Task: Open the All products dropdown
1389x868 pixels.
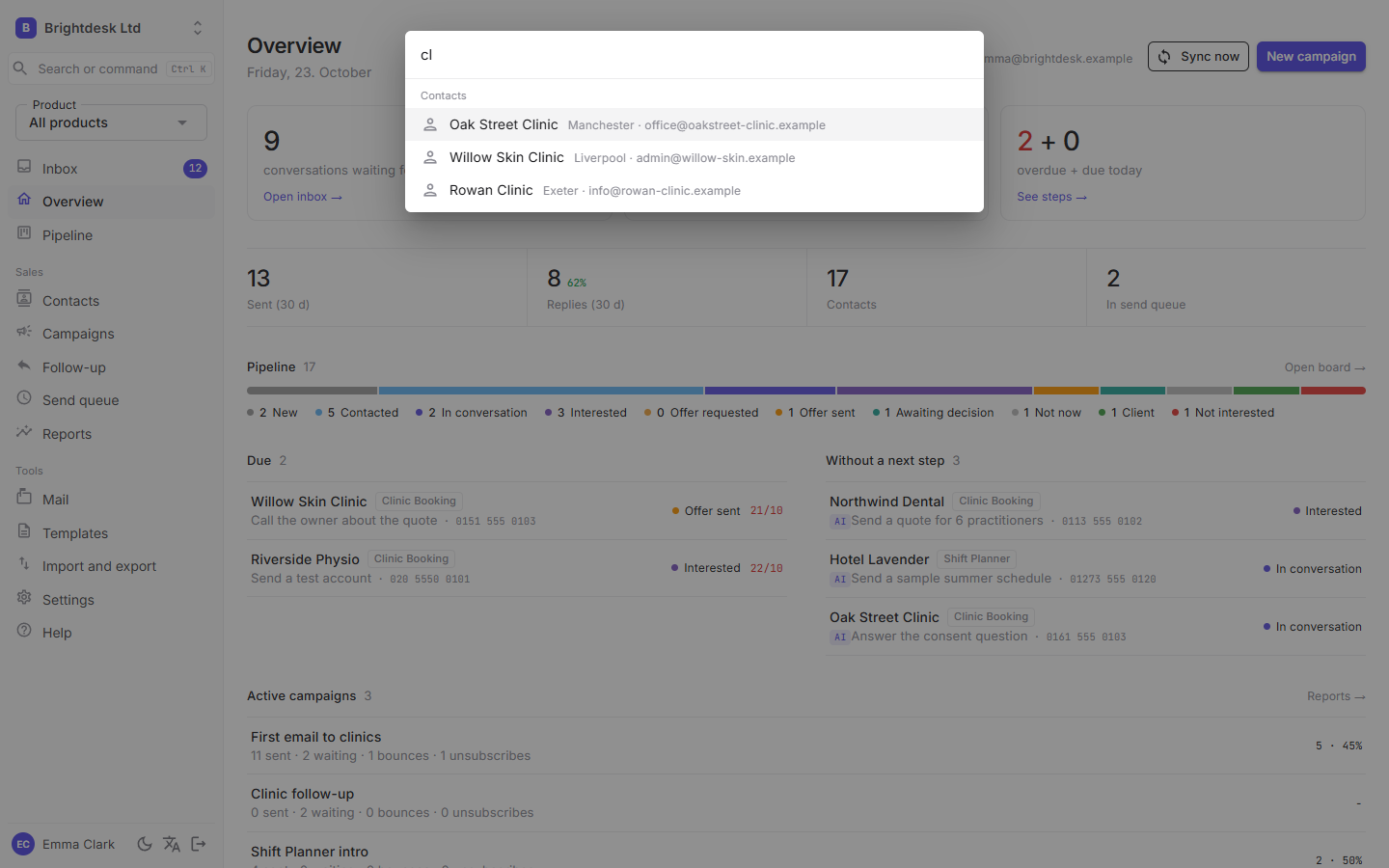Action: click(111, 122)
